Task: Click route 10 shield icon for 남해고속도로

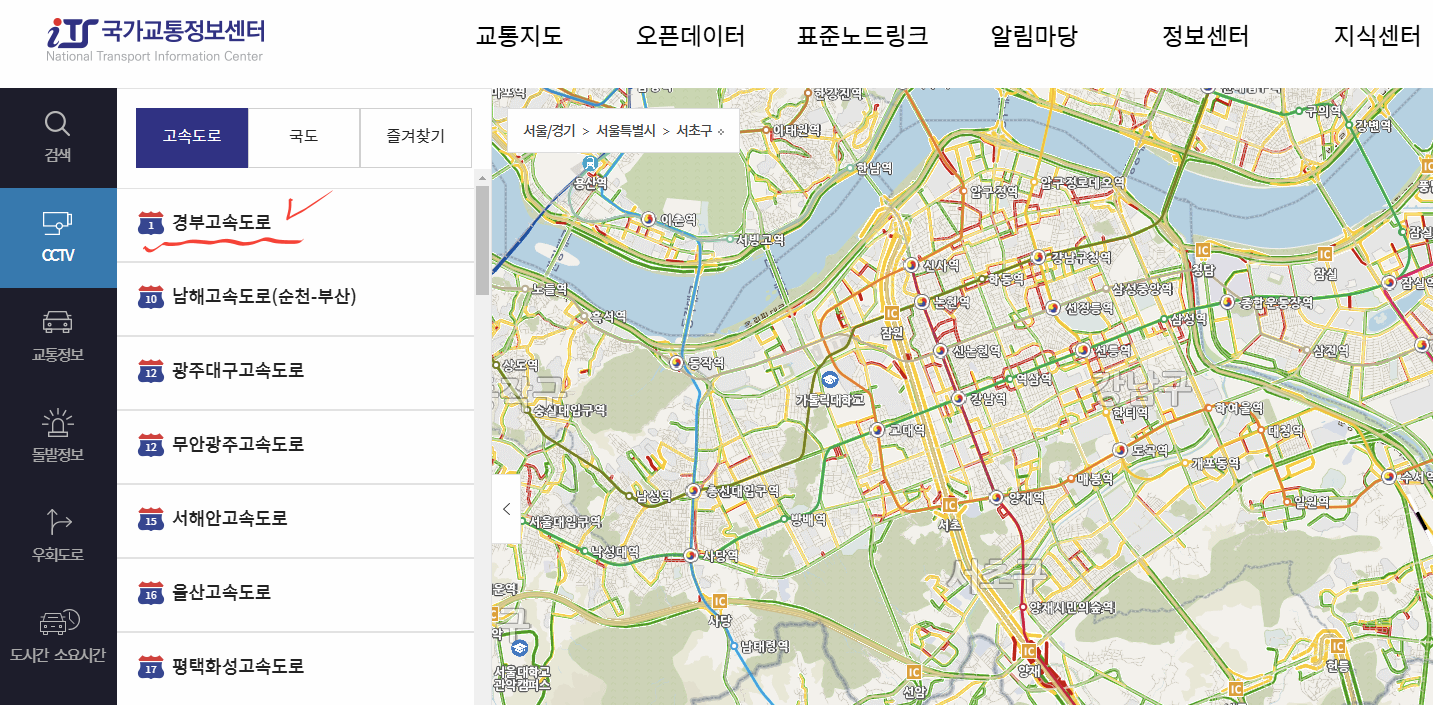Action: click(x=151, y=297)
